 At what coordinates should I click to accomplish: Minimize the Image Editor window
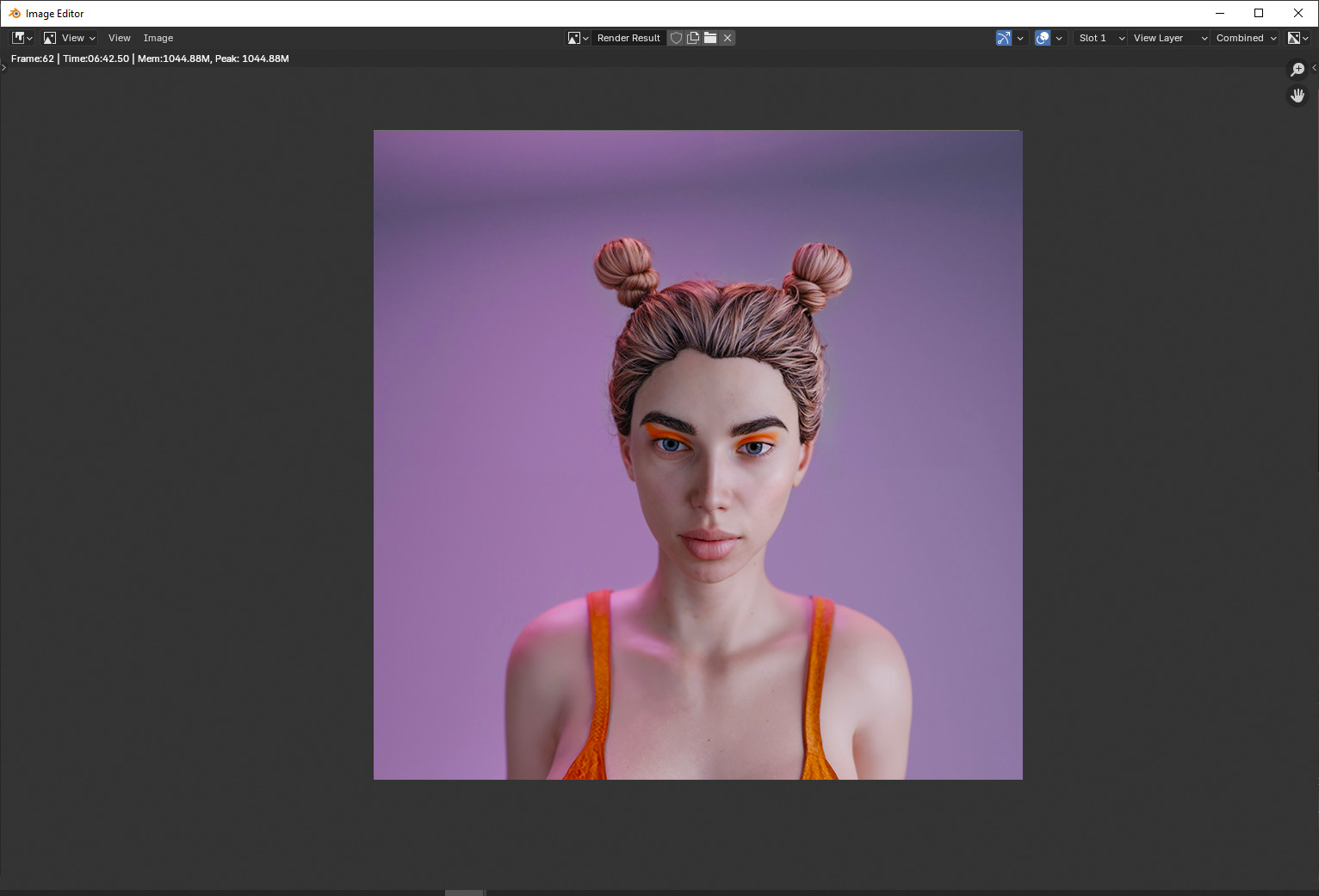[x=1220, y=13]
